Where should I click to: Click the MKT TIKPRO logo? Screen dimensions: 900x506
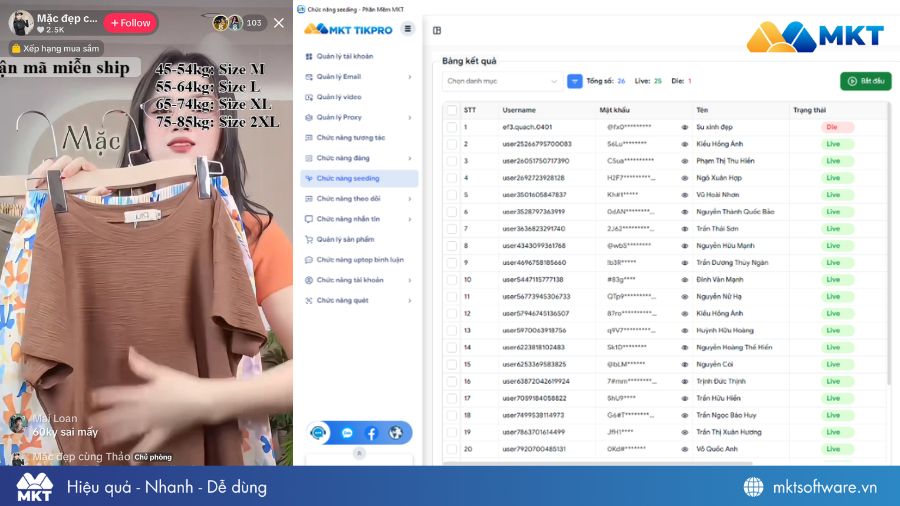click(348, 29)
